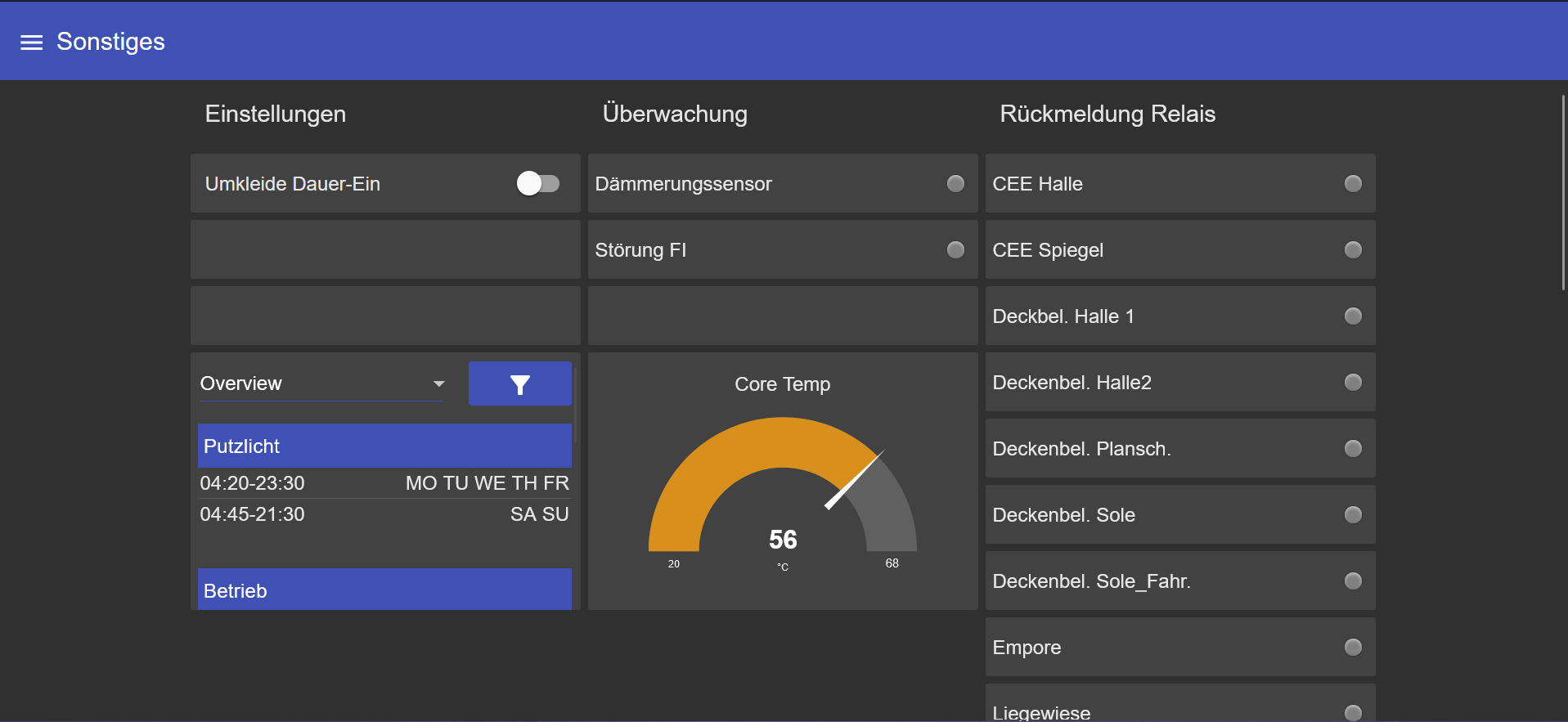
Task: Click the 56 temperature value
Action: click(x=783, y=540)
